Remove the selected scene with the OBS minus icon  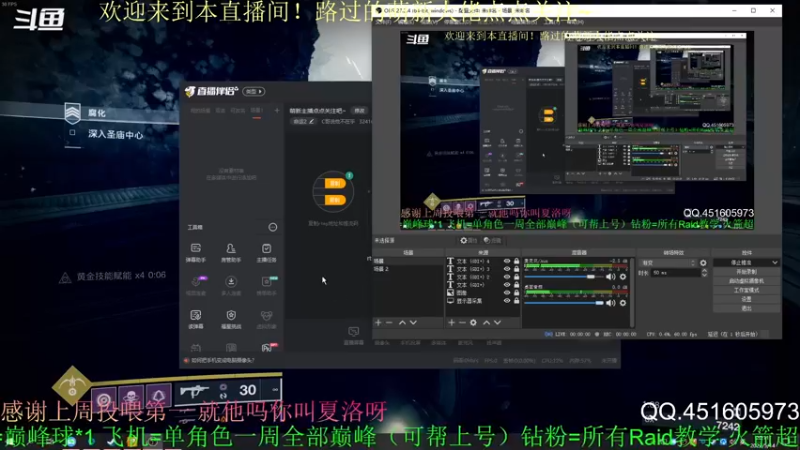[389, 322]
